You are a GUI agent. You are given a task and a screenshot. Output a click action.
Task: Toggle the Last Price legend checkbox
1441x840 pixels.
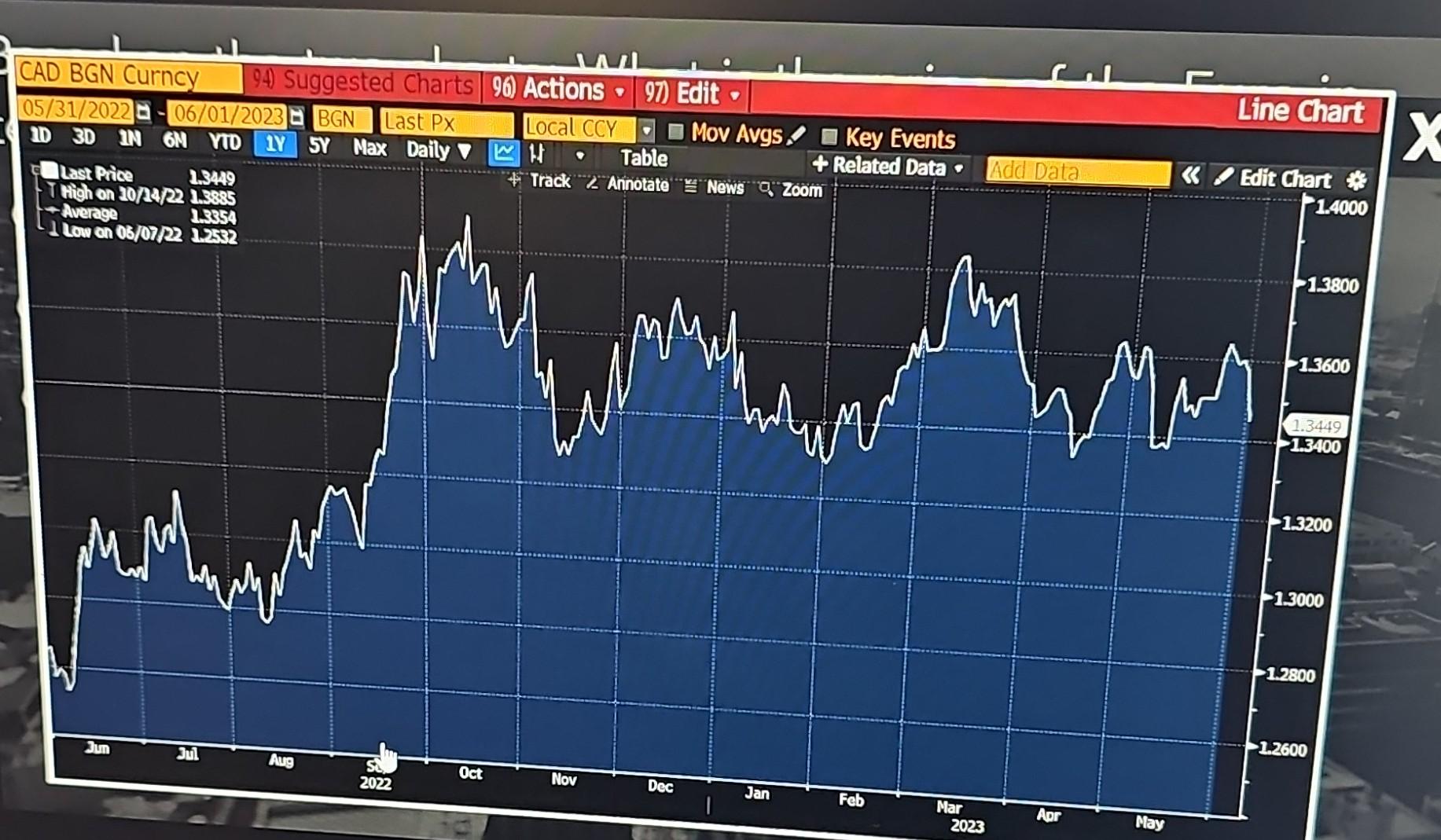pos(50,171)
